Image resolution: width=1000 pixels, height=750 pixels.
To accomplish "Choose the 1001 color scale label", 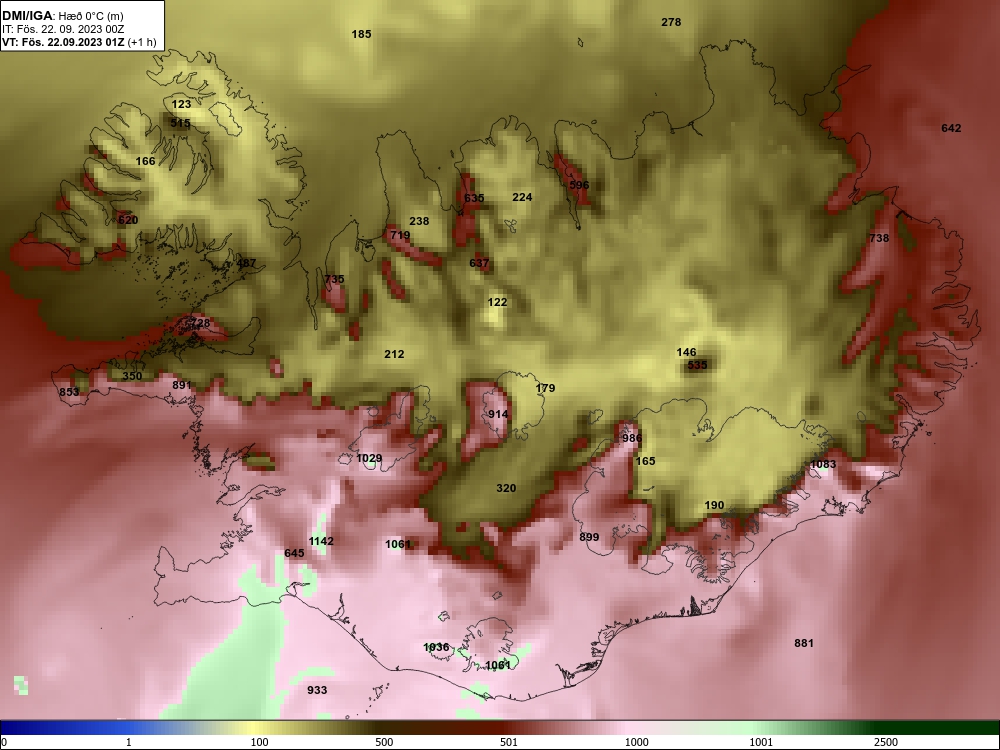I will [x=761, y=743].
